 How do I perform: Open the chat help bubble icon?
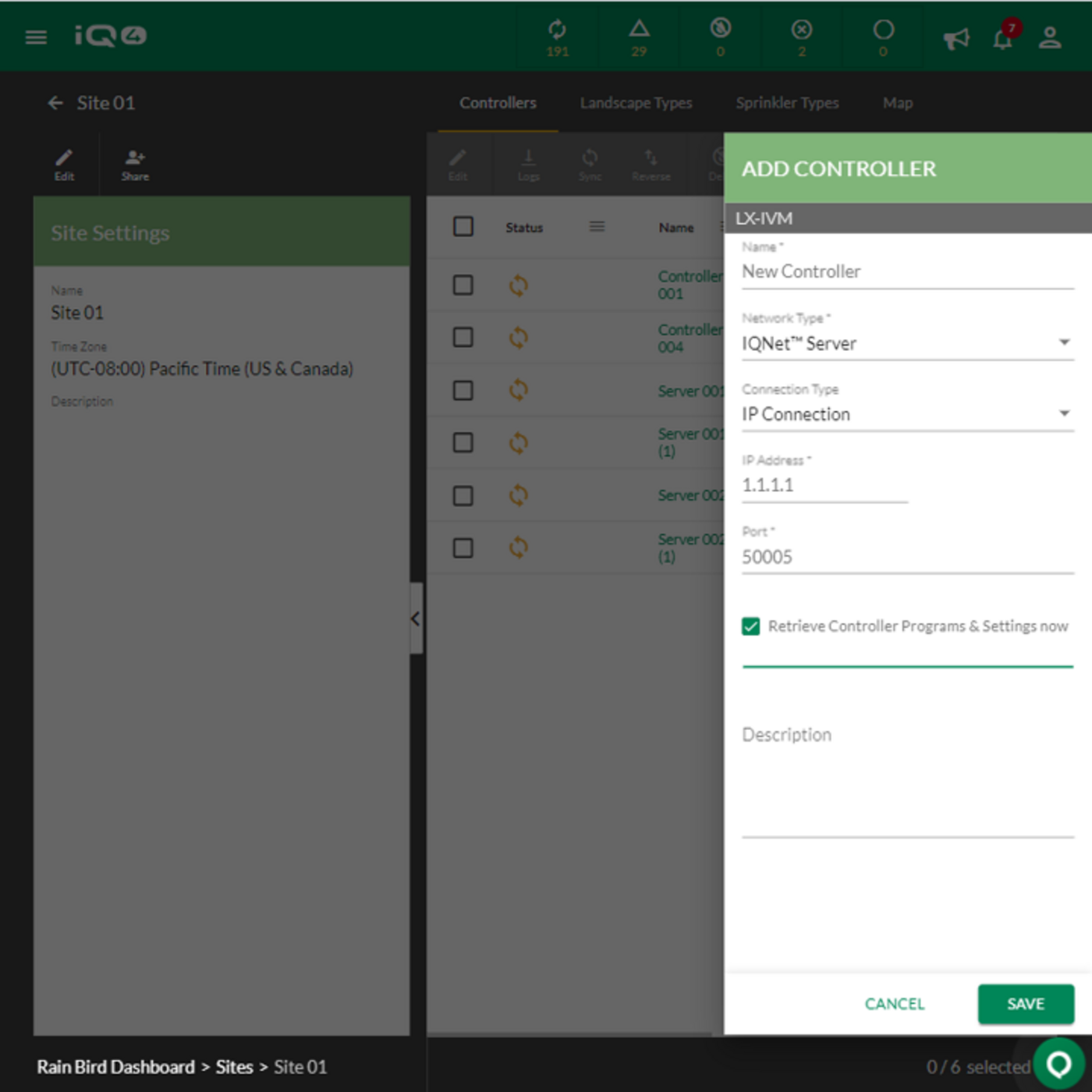pos(1058,1063)
